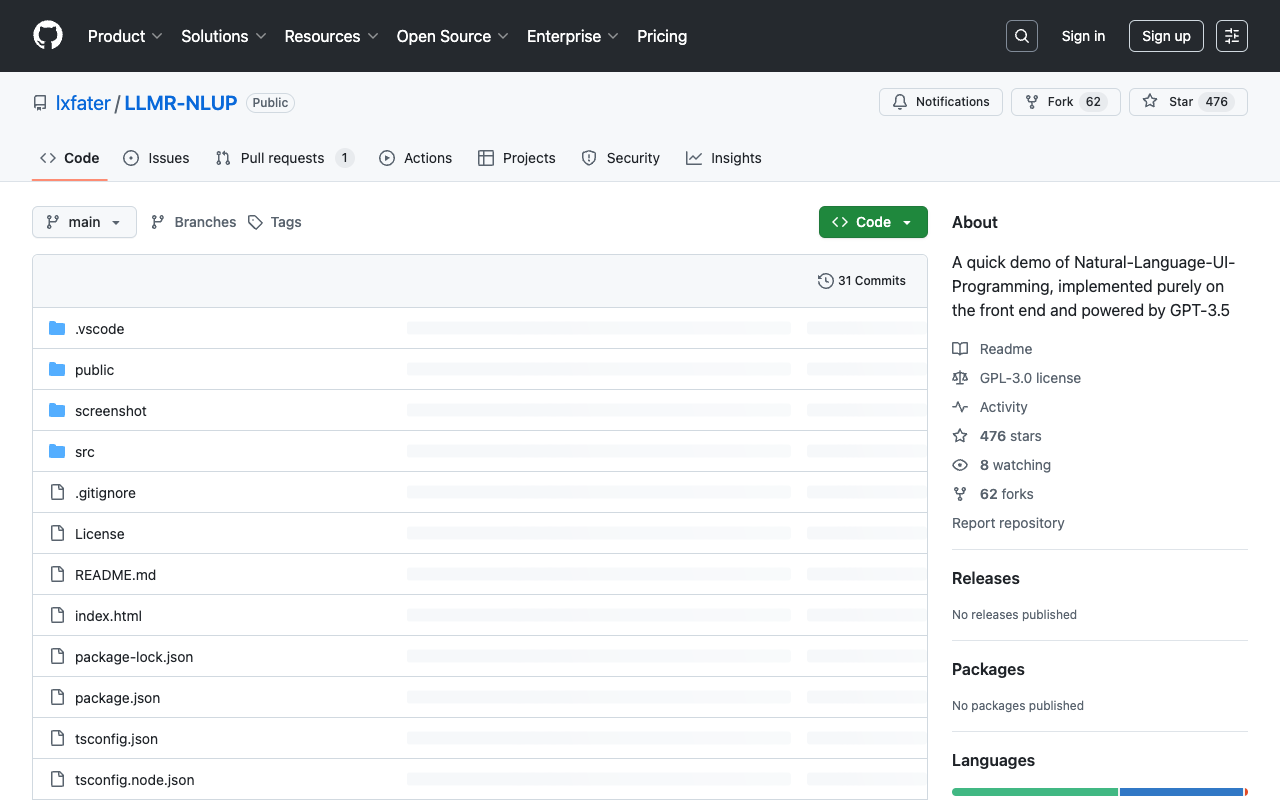The height and width of the screenshot is (800, 1280).
Task: Click the tsconfig.node.json file icon
Action: pos(57,779)
